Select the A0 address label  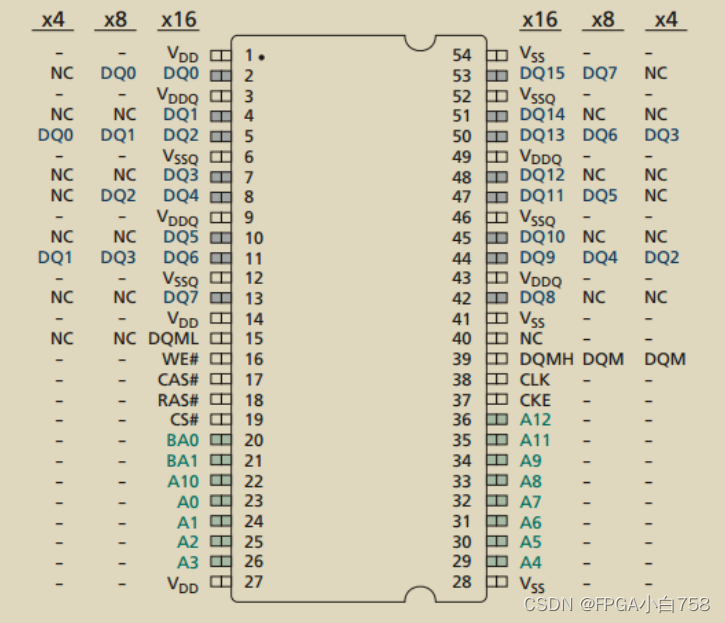tap(188, 502)
